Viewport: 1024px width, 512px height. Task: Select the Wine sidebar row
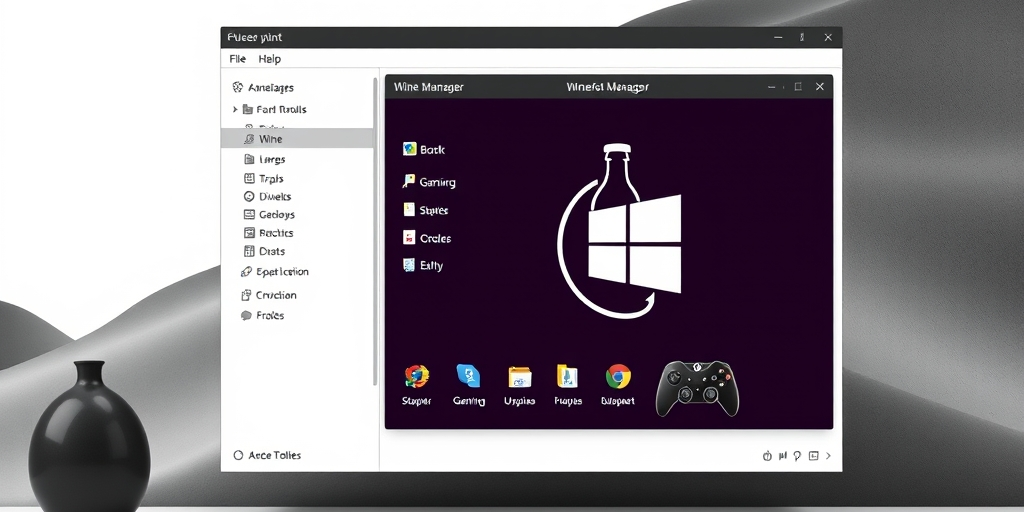coord(297,138)
